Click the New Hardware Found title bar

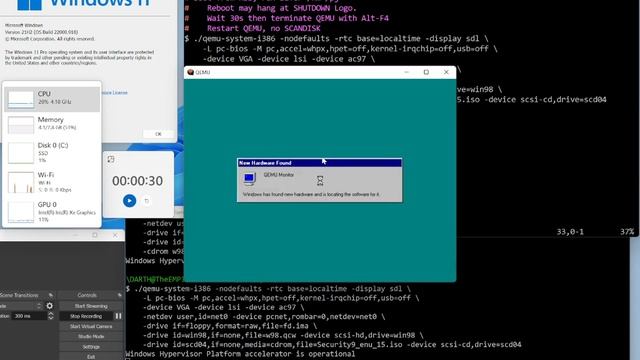[319, 163]
